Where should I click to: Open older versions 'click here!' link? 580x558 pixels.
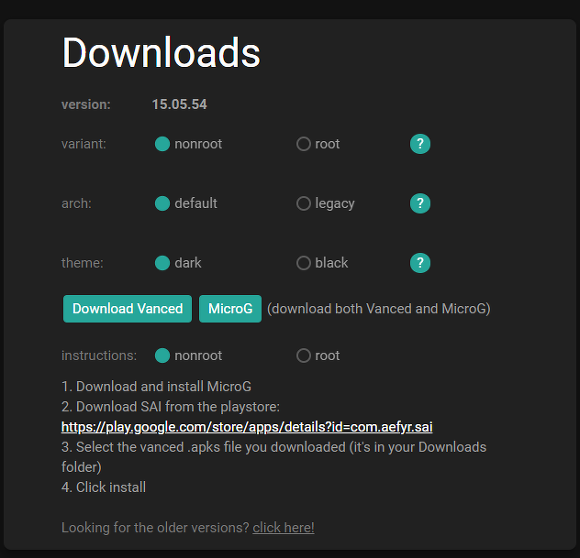pyautogui.click(x=283, y=528)
